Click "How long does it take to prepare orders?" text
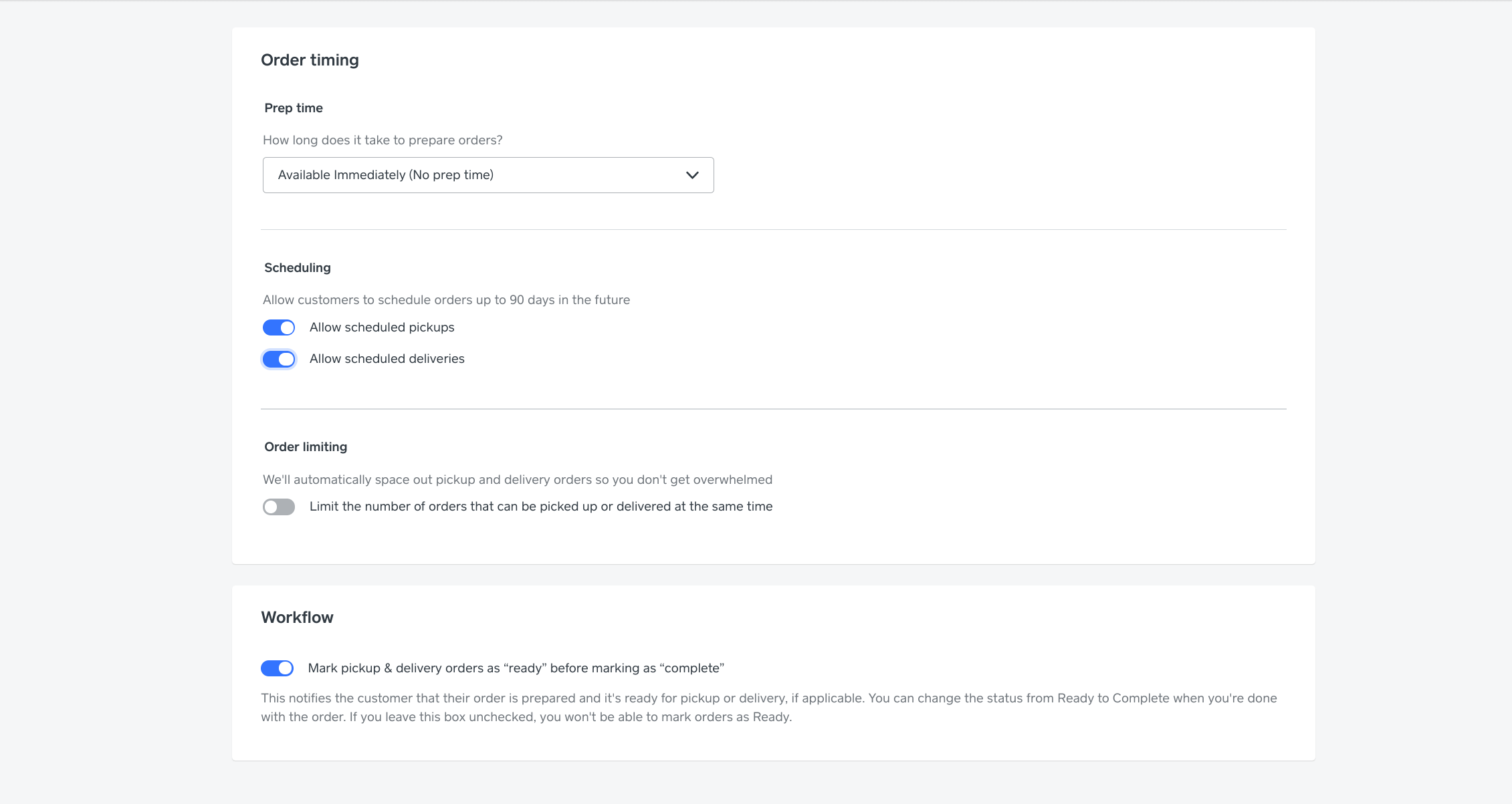The image size is (1512, 804). coord(383,140)
